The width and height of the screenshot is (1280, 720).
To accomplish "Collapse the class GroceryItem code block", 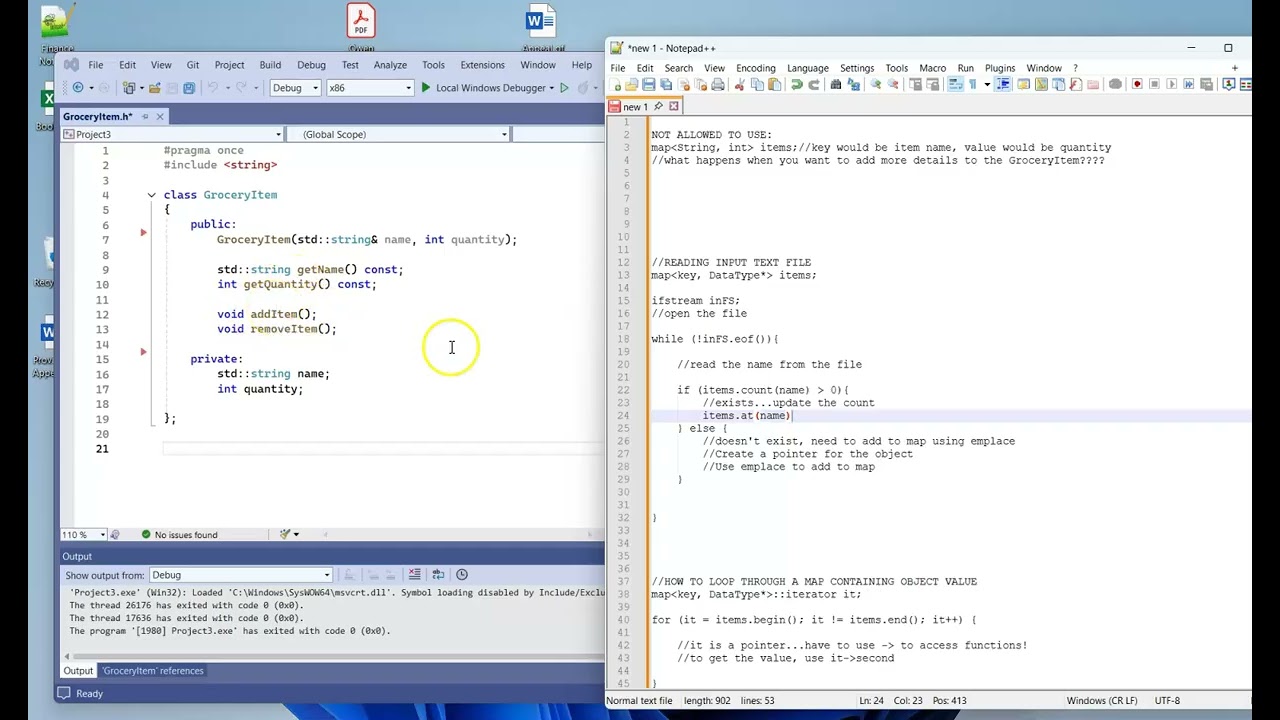I will pos(152,195).
